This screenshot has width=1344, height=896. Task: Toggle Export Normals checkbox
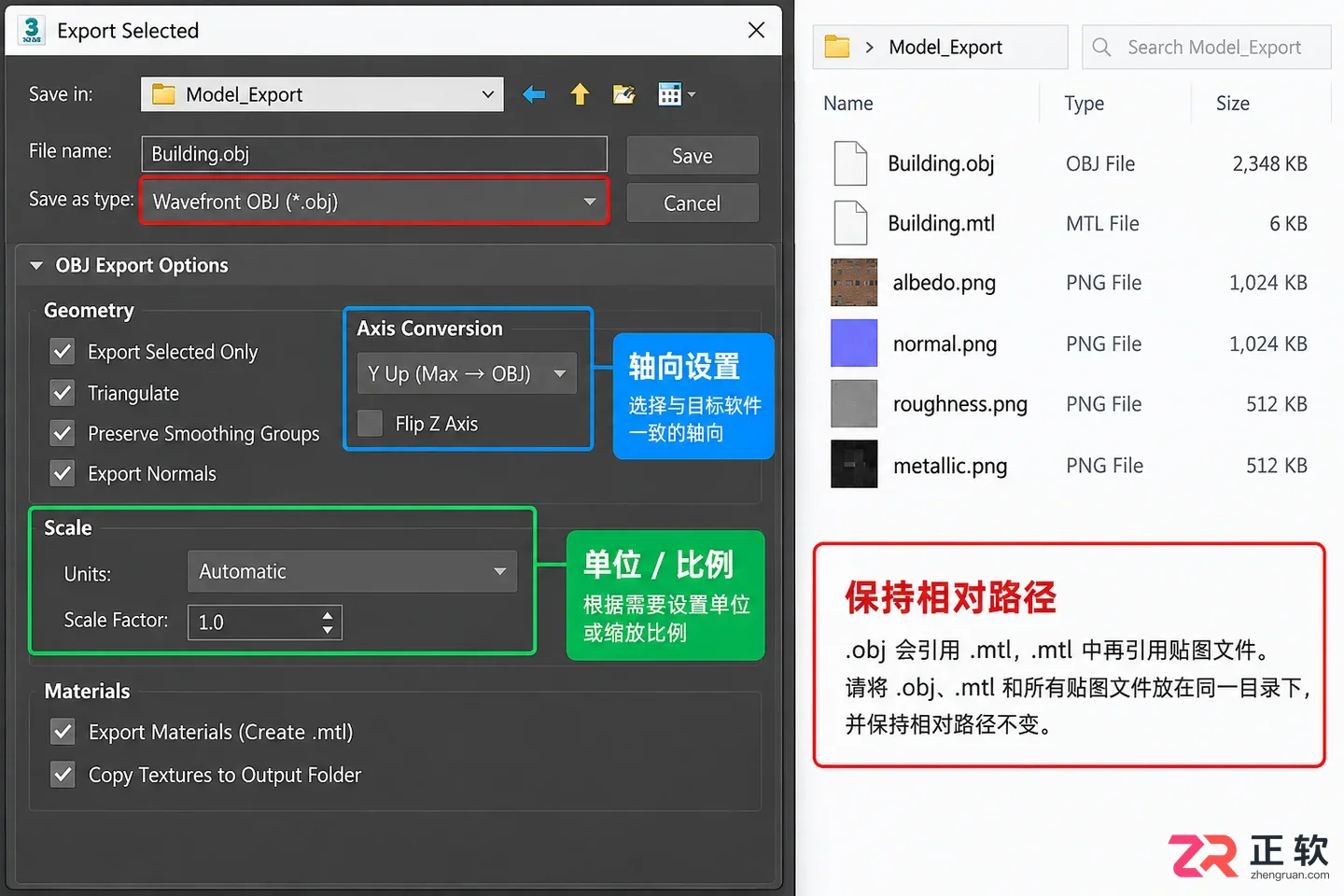pos(63,473)
